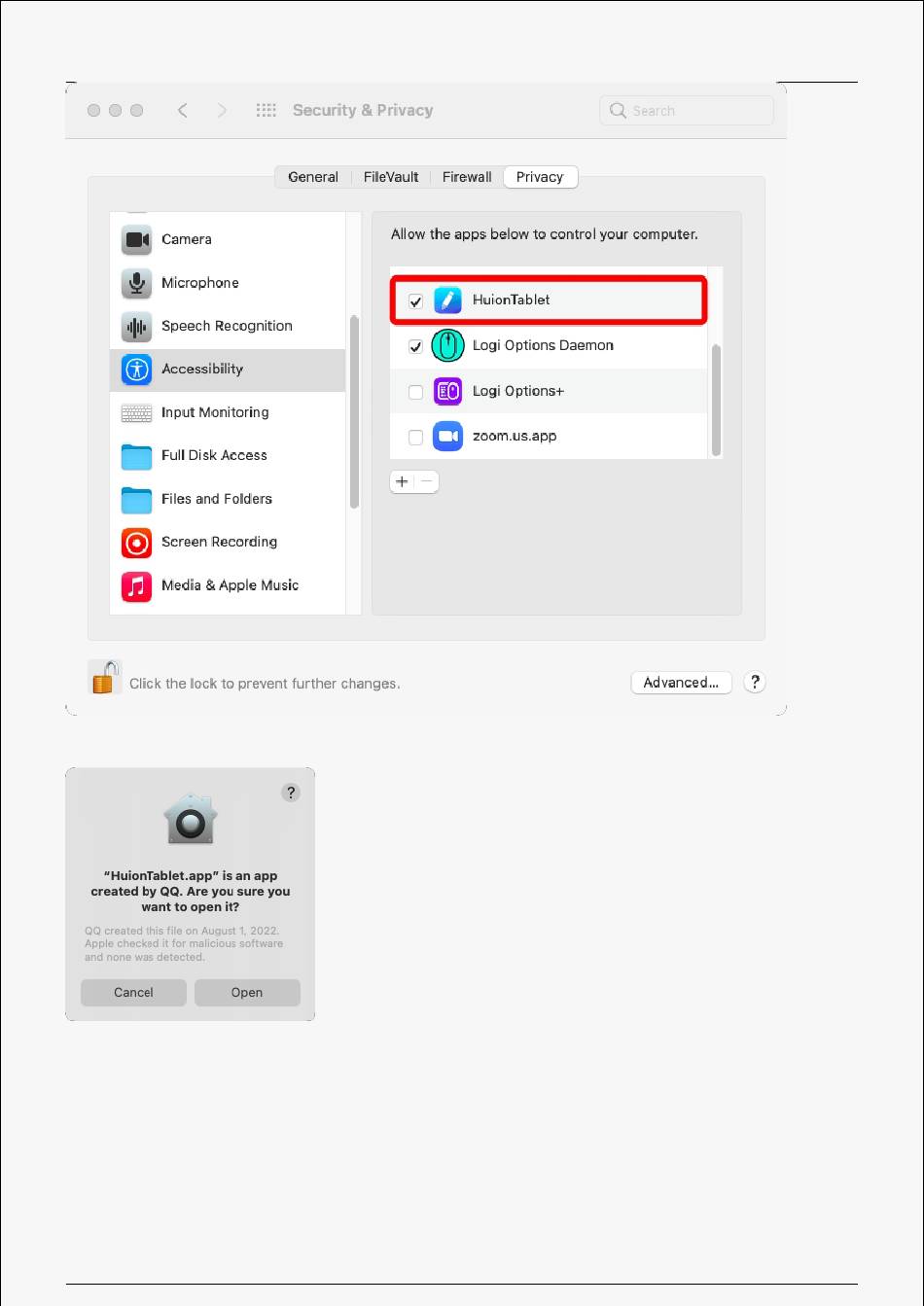Viewport: 924px width, 1306px height.
Task: Show all preferences grid icon
Action: pyautogui.click(x=266, y=110)
